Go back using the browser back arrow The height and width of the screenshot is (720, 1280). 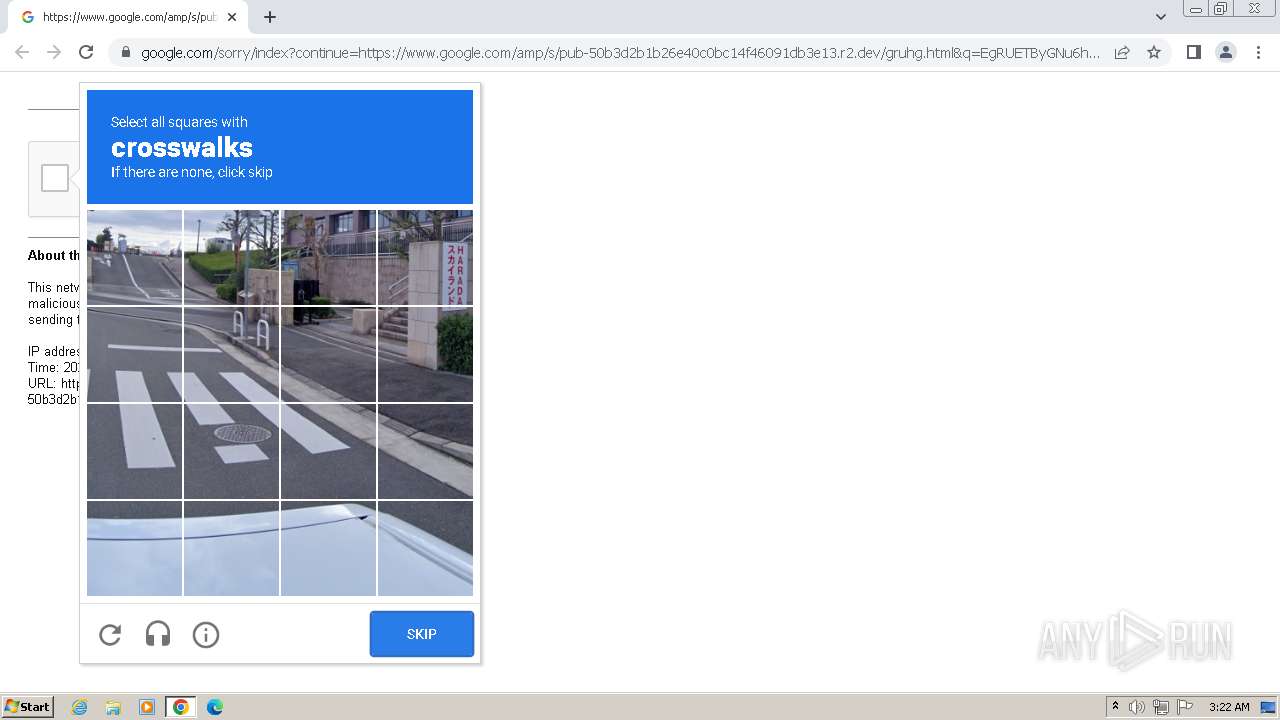pyautogui.click(x=22, y=52)
